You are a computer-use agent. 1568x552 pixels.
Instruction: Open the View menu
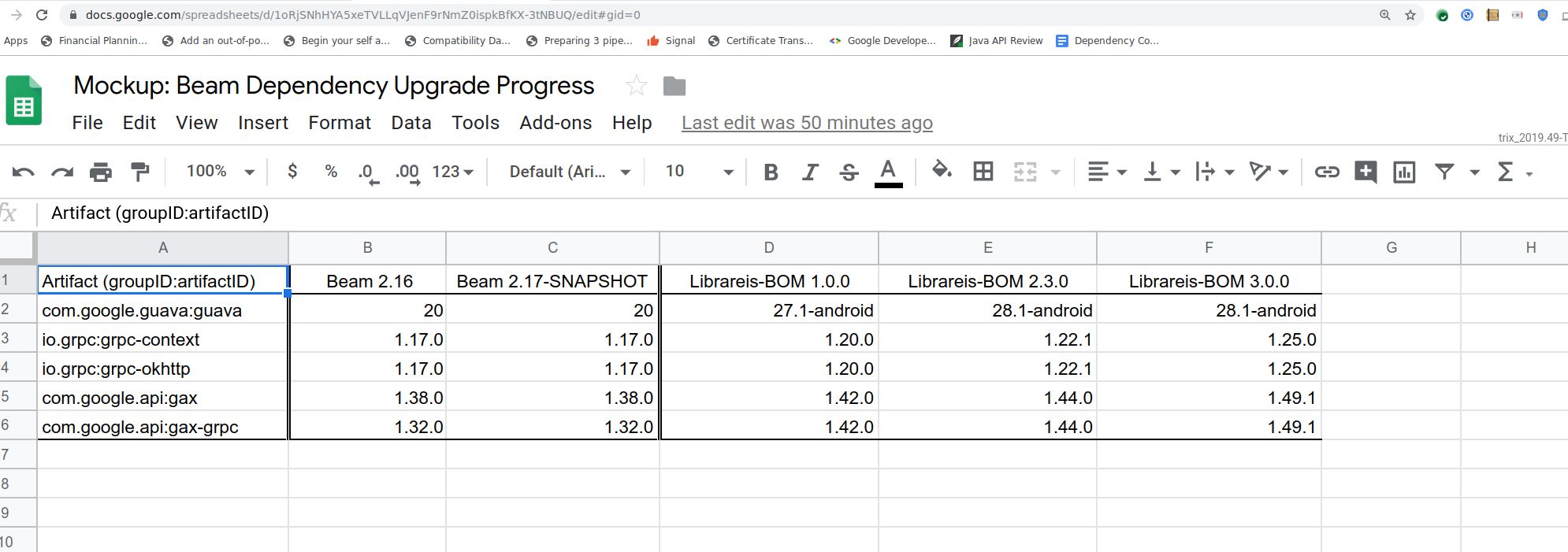(197, 123)
